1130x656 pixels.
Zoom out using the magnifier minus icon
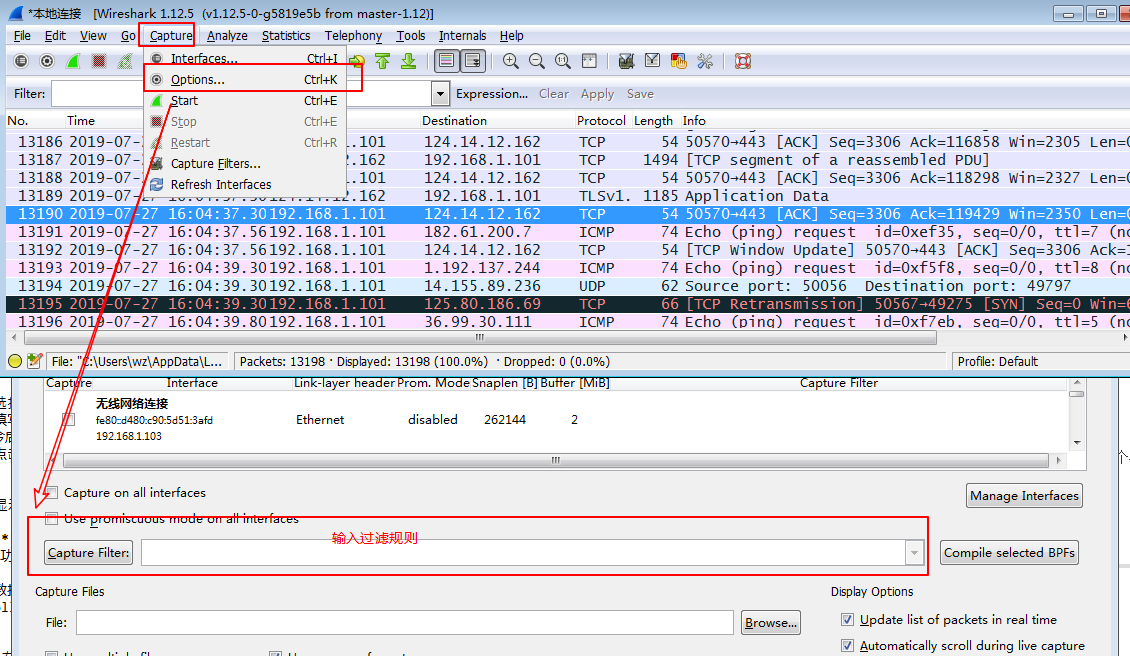(537, 61)
